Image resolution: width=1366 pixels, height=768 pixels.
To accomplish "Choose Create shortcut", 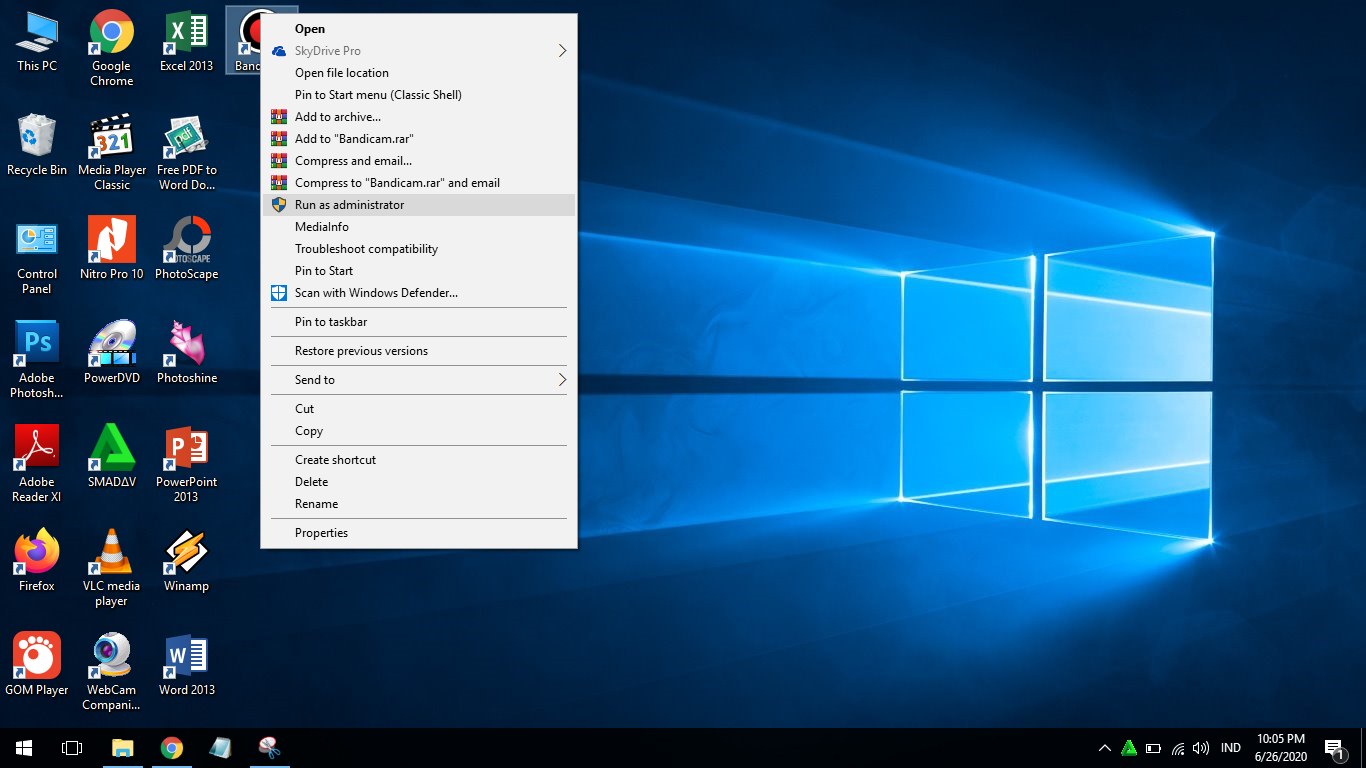I will point(419,460).
